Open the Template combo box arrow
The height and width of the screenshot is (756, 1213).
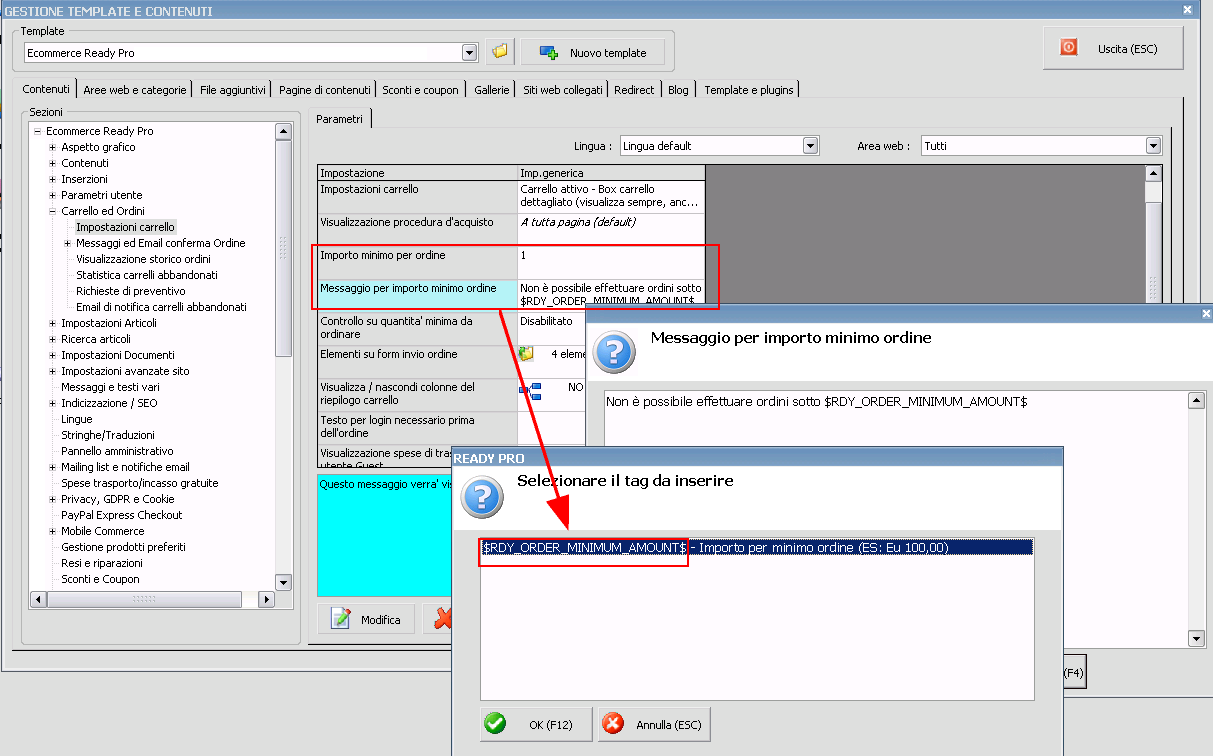click(x=470, y=52)
